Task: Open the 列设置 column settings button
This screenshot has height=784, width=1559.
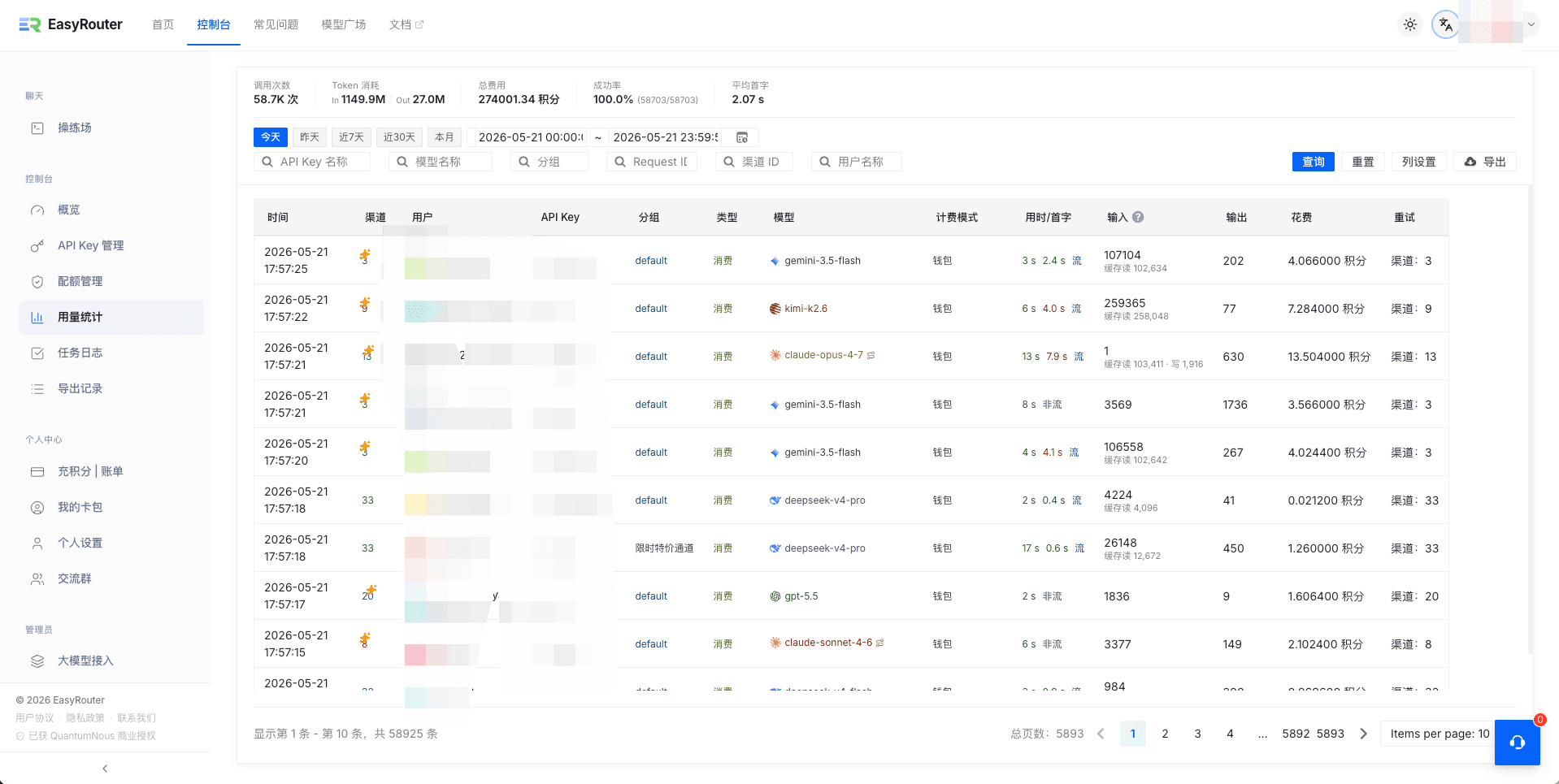Action: (x=1419, y=162)
